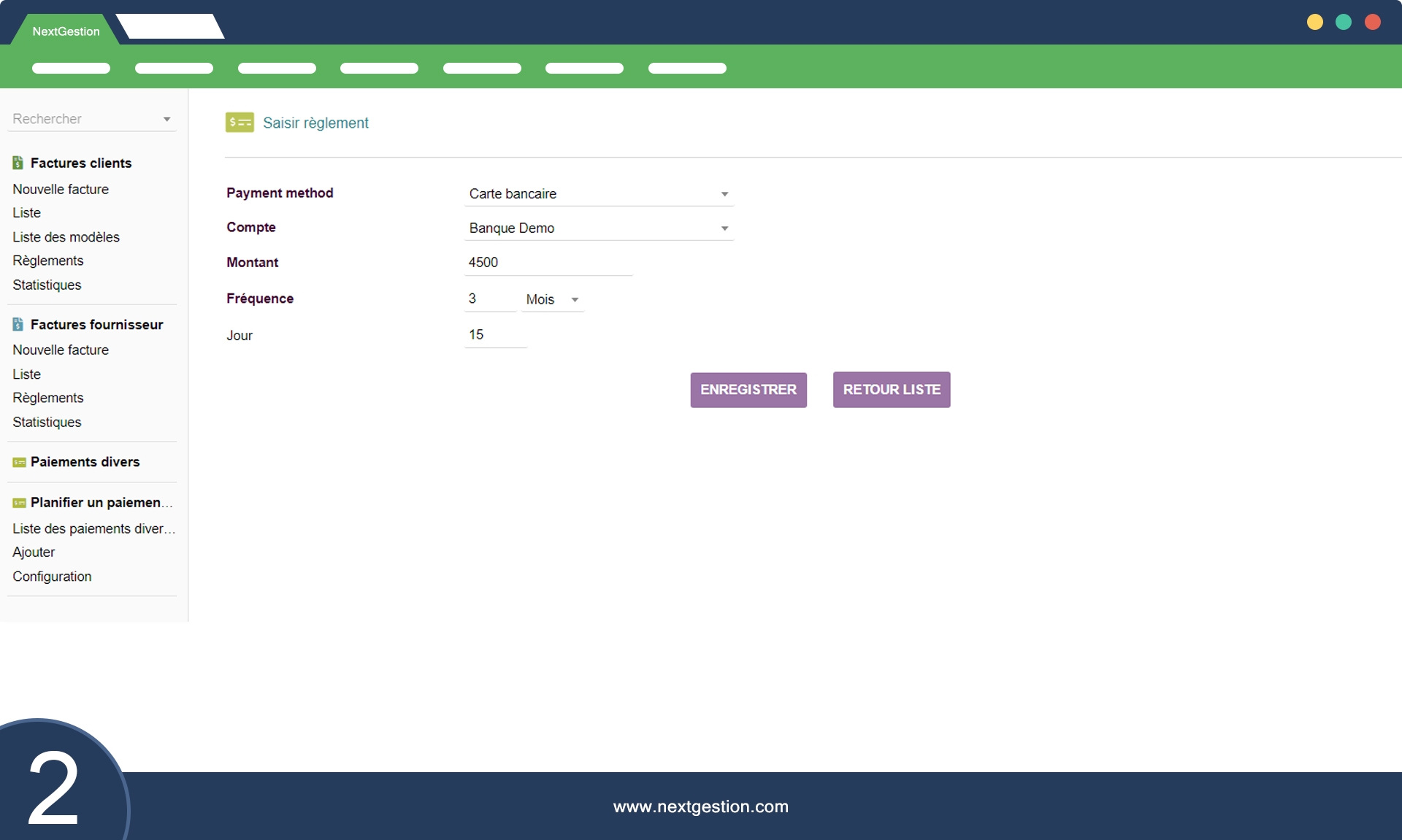Open Configuration in the sidebar
This screenshot has width=1402, height=840.
pyautogui.click(x=52, y=577)
